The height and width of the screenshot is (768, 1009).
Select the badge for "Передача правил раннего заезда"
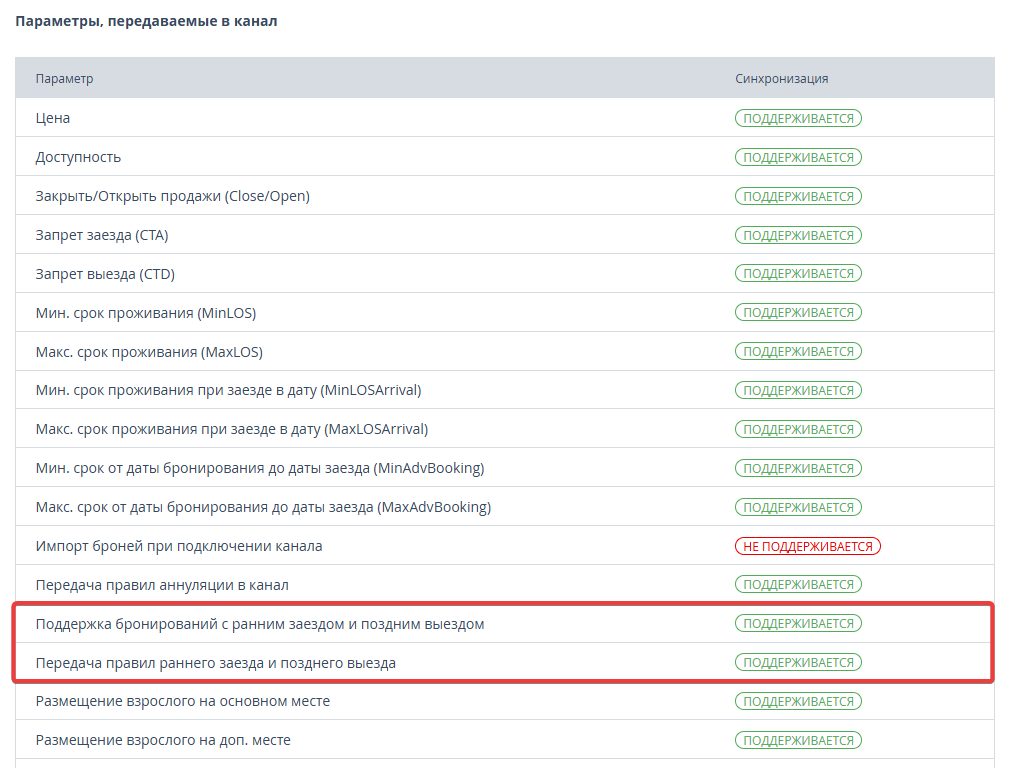pyautogui.click(x=798, y=662)
